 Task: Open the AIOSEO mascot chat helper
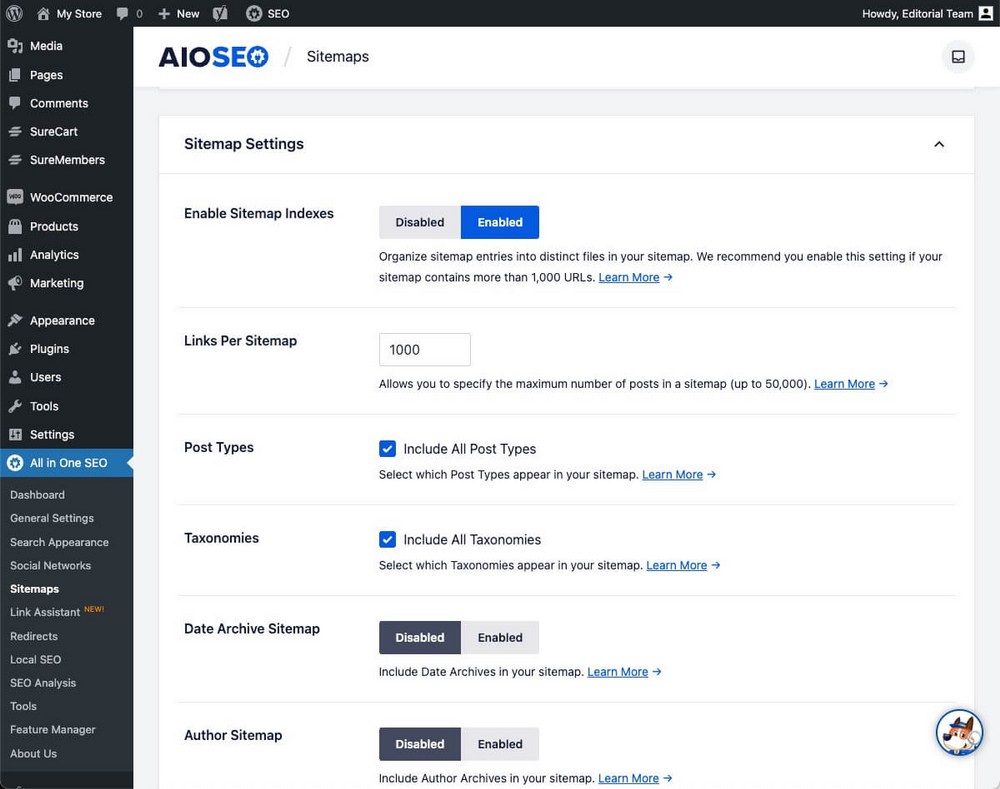959,732
